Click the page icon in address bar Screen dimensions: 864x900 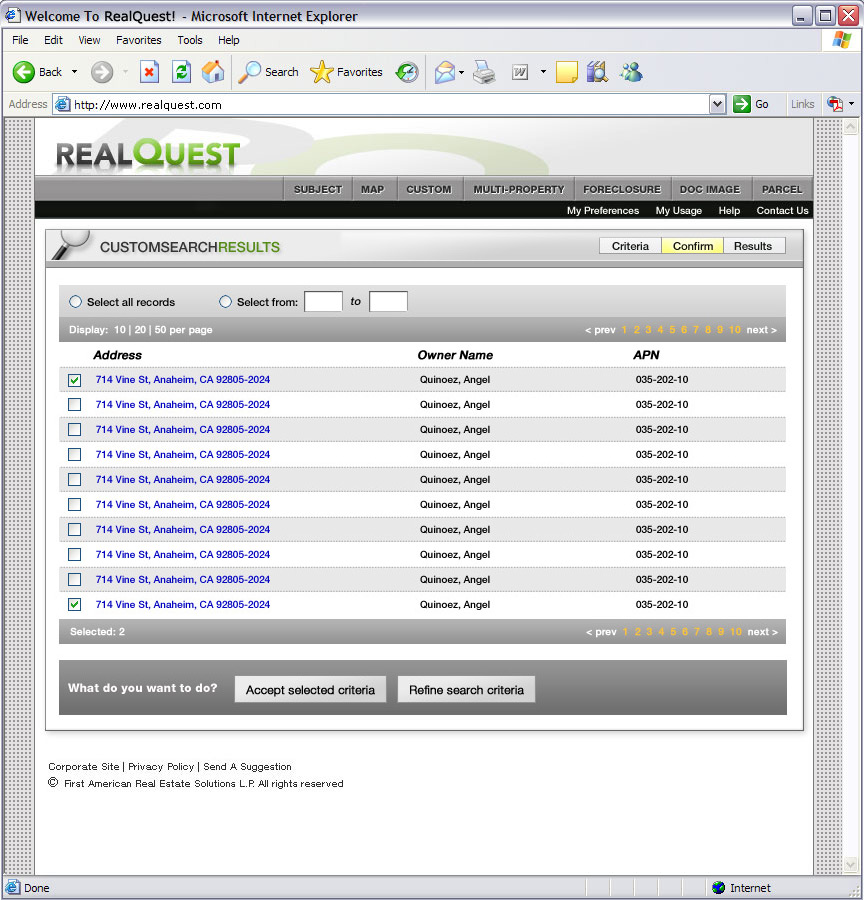tap(62, 104)
